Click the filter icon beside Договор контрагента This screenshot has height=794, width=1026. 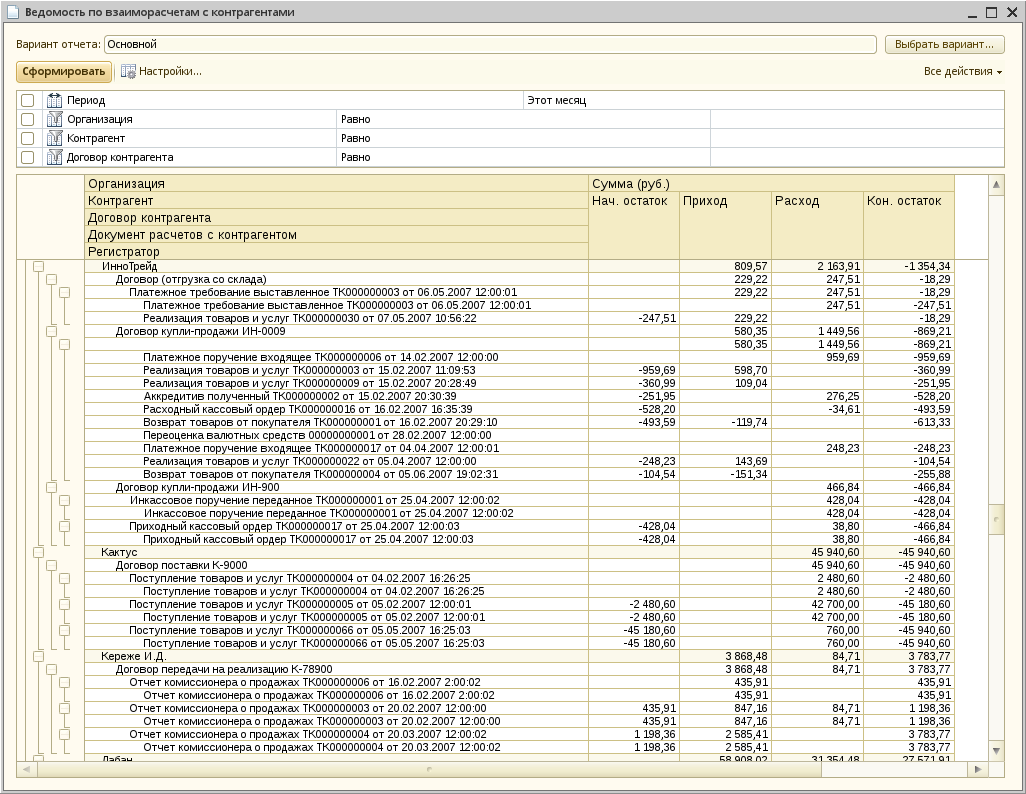pyautogui.click(x=54, y=157)
